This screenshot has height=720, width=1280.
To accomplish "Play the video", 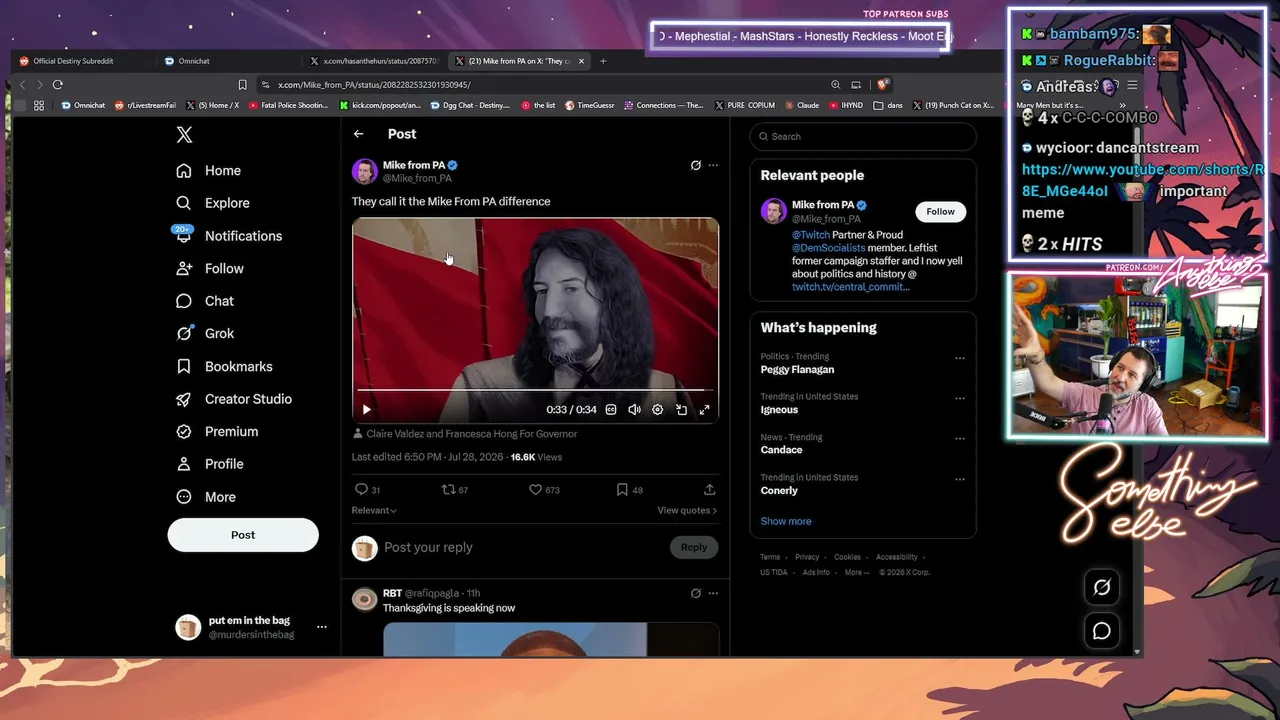I will [367, 410].
